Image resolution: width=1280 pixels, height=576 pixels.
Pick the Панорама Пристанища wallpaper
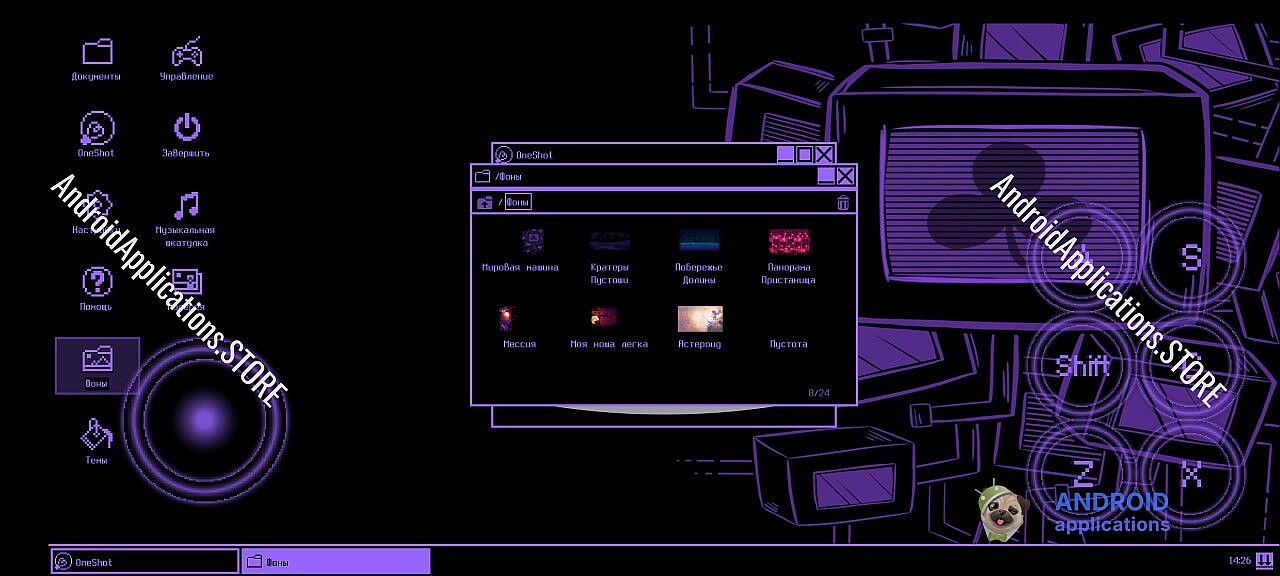(789, 242)
